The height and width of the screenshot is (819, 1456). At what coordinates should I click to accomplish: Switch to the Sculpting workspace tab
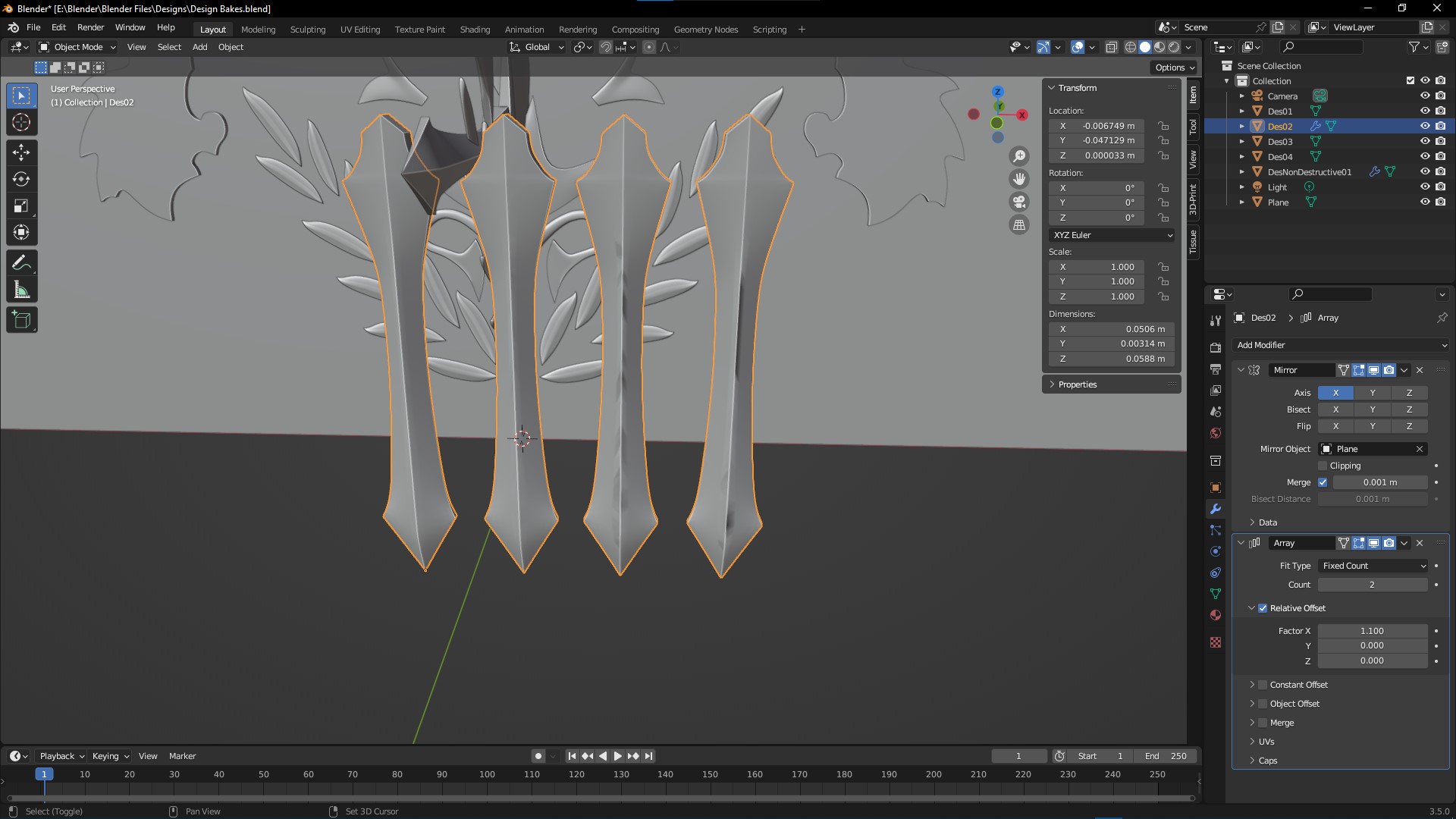coord(308,30)
